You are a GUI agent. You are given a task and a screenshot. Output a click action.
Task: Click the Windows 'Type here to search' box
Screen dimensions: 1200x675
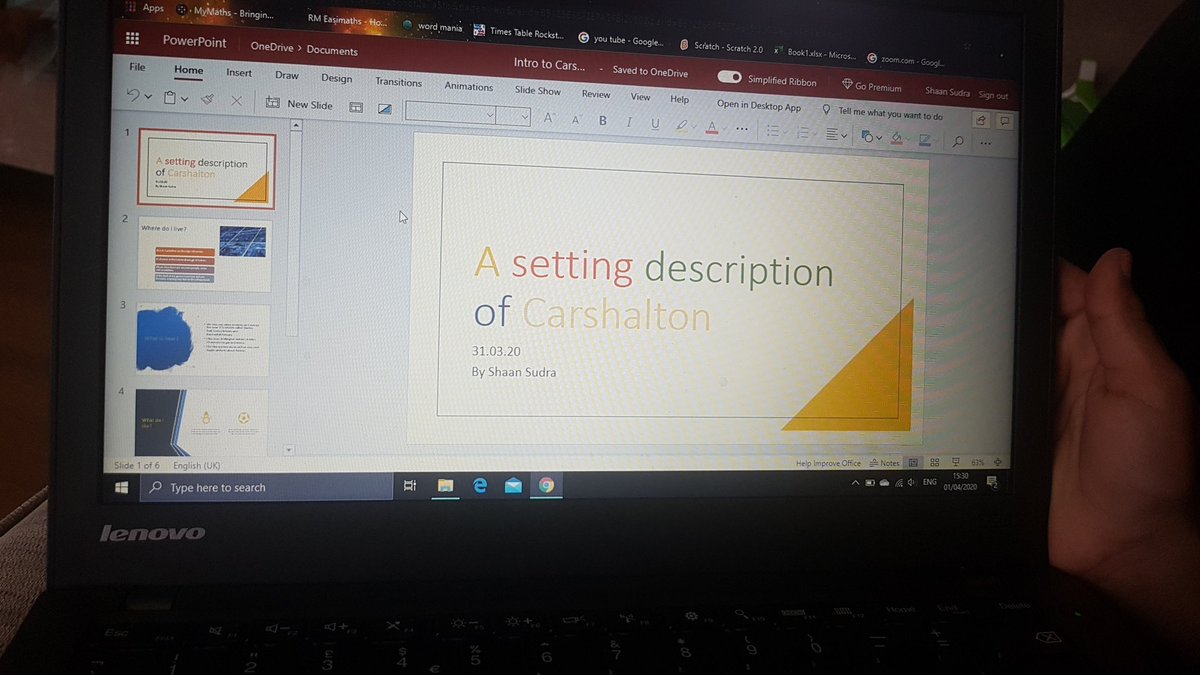tap(266, 487)
